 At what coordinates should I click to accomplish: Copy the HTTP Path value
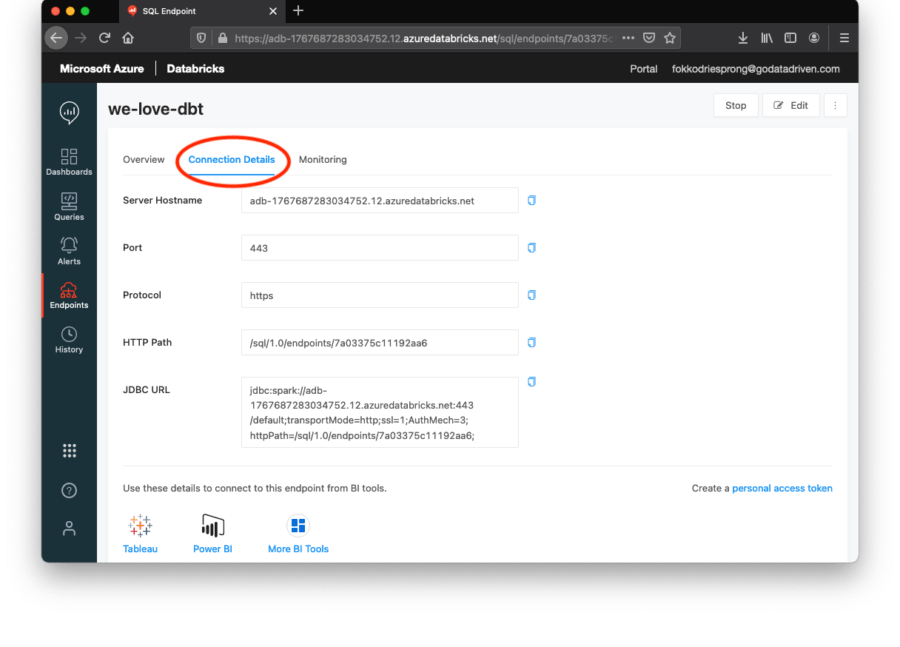pos(532,342)
